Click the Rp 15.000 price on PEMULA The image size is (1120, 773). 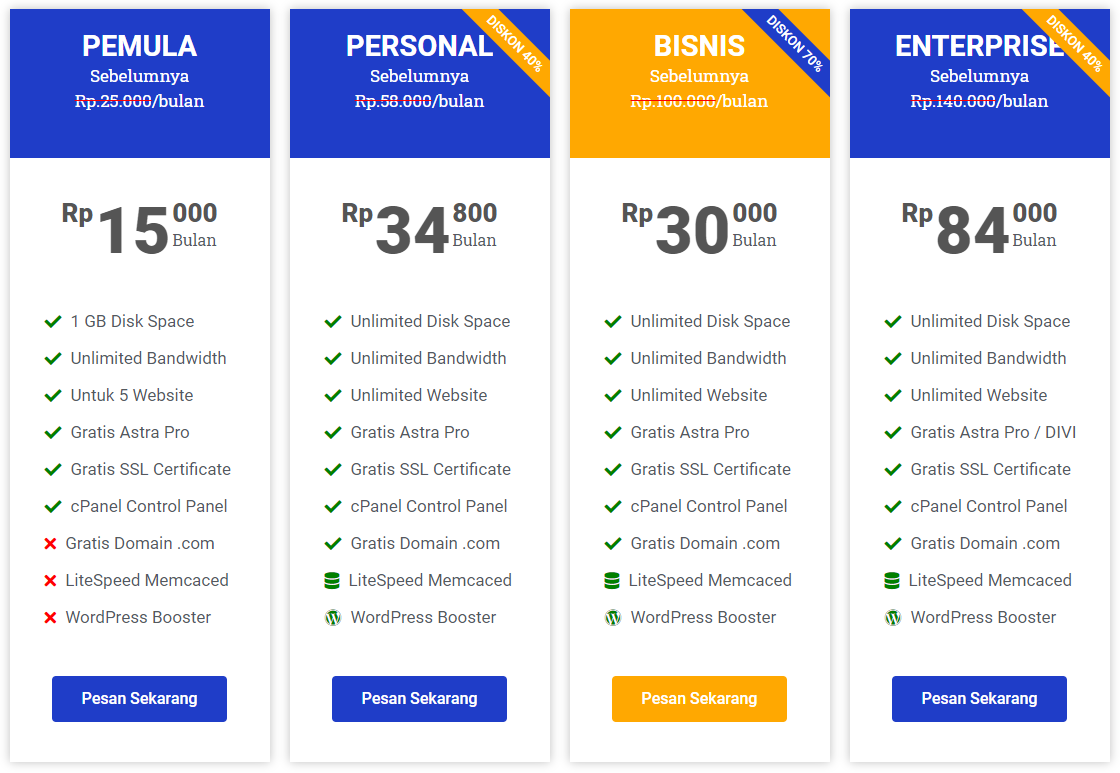139,229
